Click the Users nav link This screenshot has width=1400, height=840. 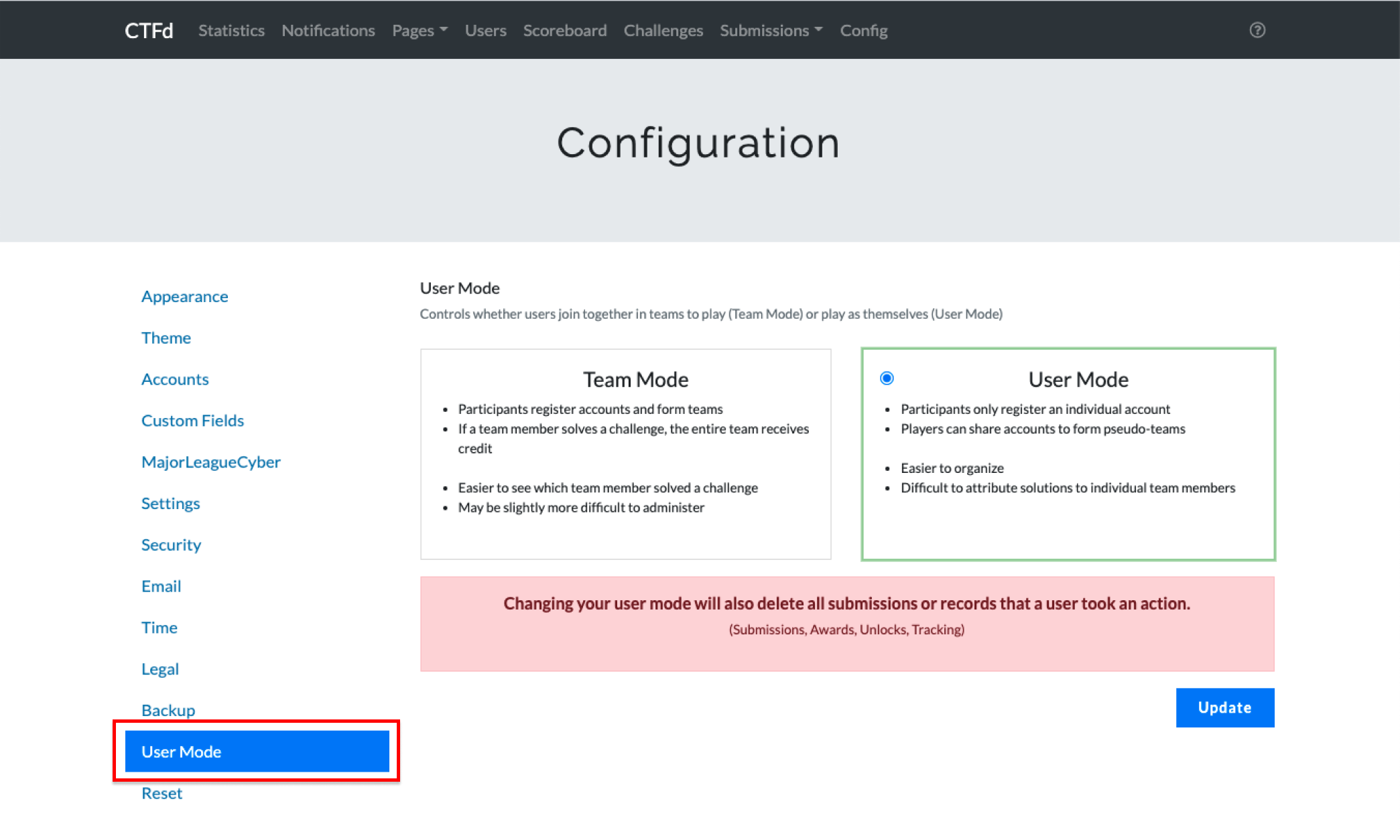(485, 31)
